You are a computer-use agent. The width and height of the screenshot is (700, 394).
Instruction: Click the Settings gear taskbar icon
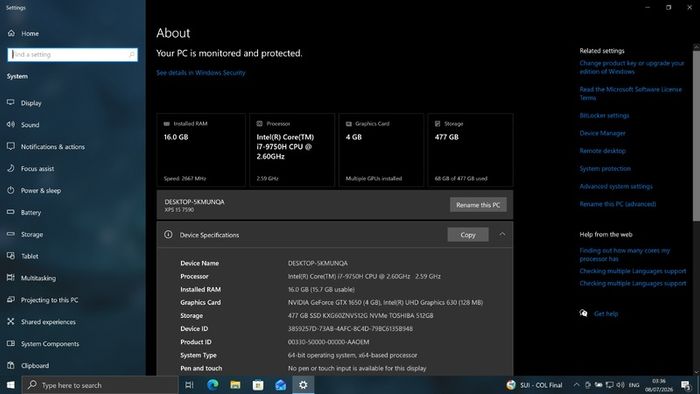(303, 385)
